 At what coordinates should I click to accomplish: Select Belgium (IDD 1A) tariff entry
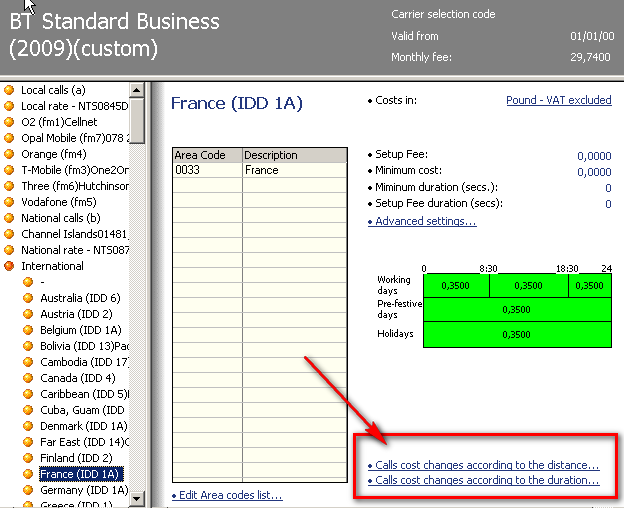[x=80, y=330]
